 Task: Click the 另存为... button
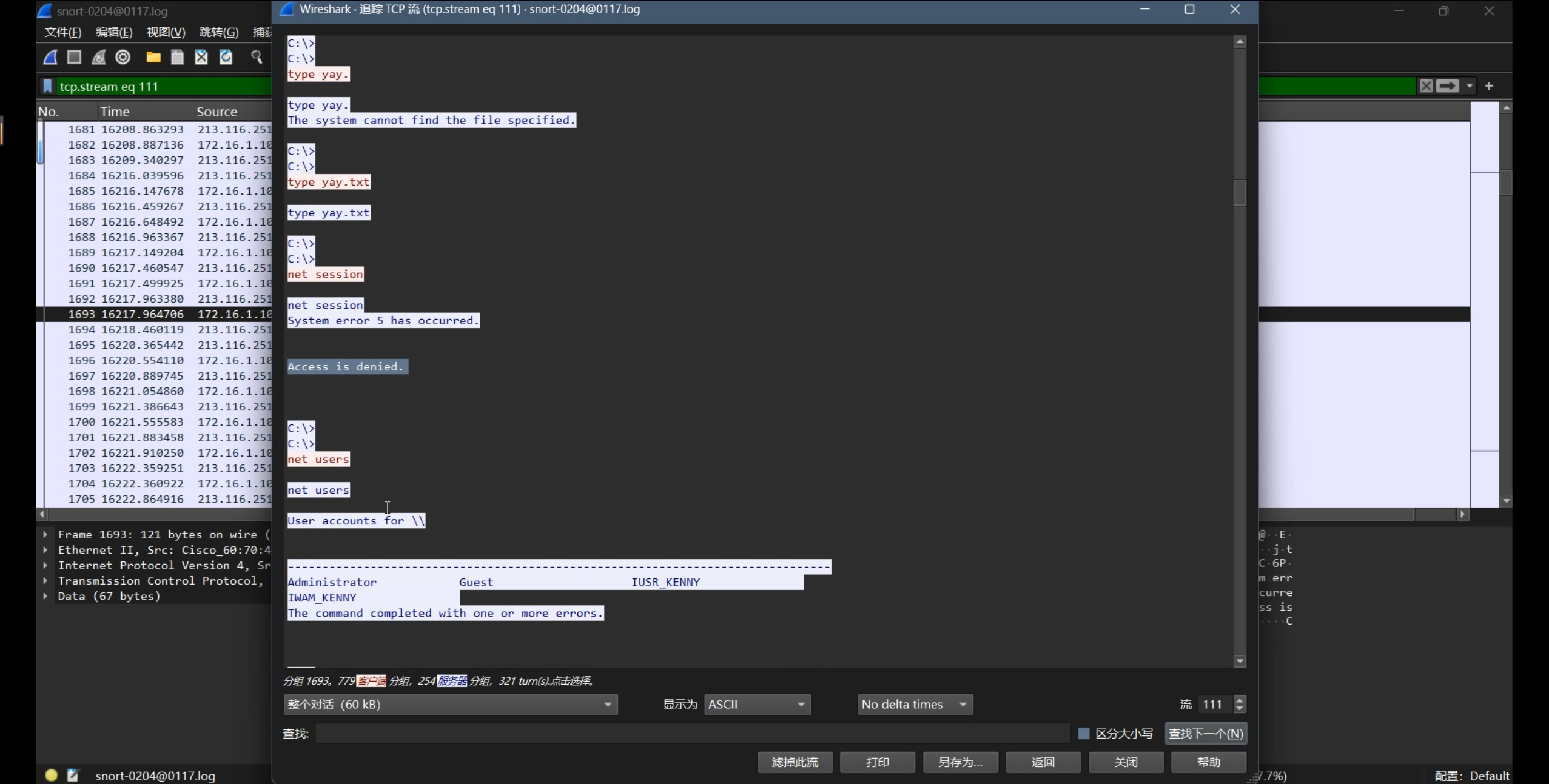point(960,762)
